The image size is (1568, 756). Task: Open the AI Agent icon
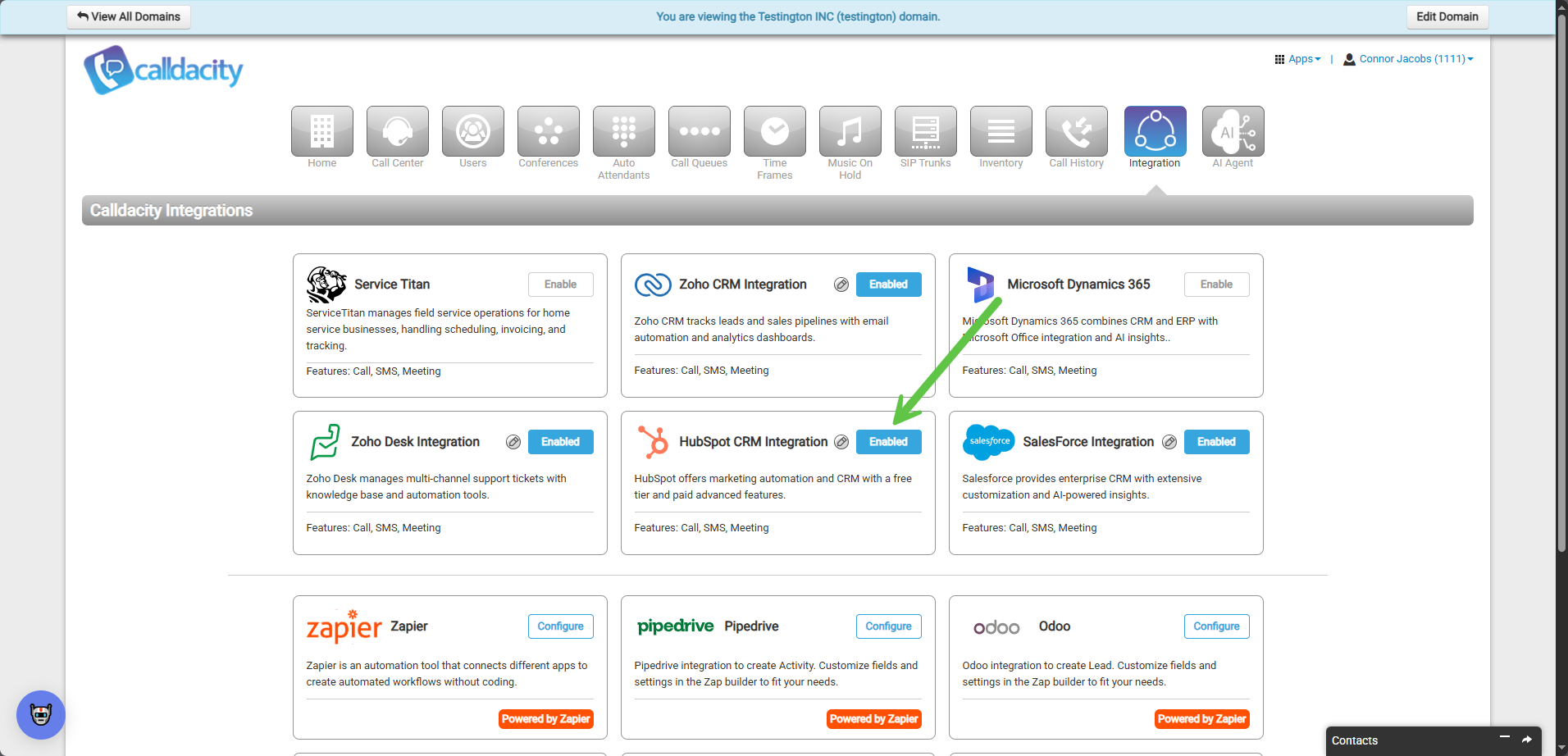click(1232, 131)
